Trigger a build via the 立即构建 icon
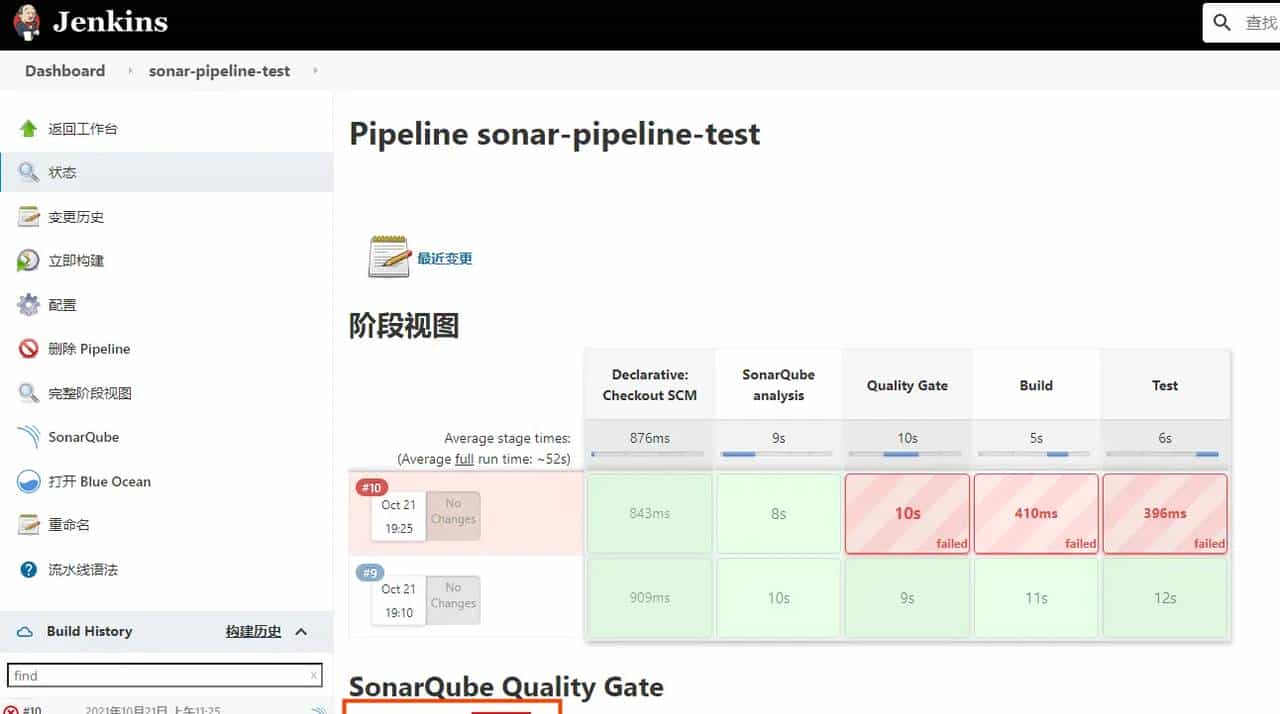 coord(28,260)
